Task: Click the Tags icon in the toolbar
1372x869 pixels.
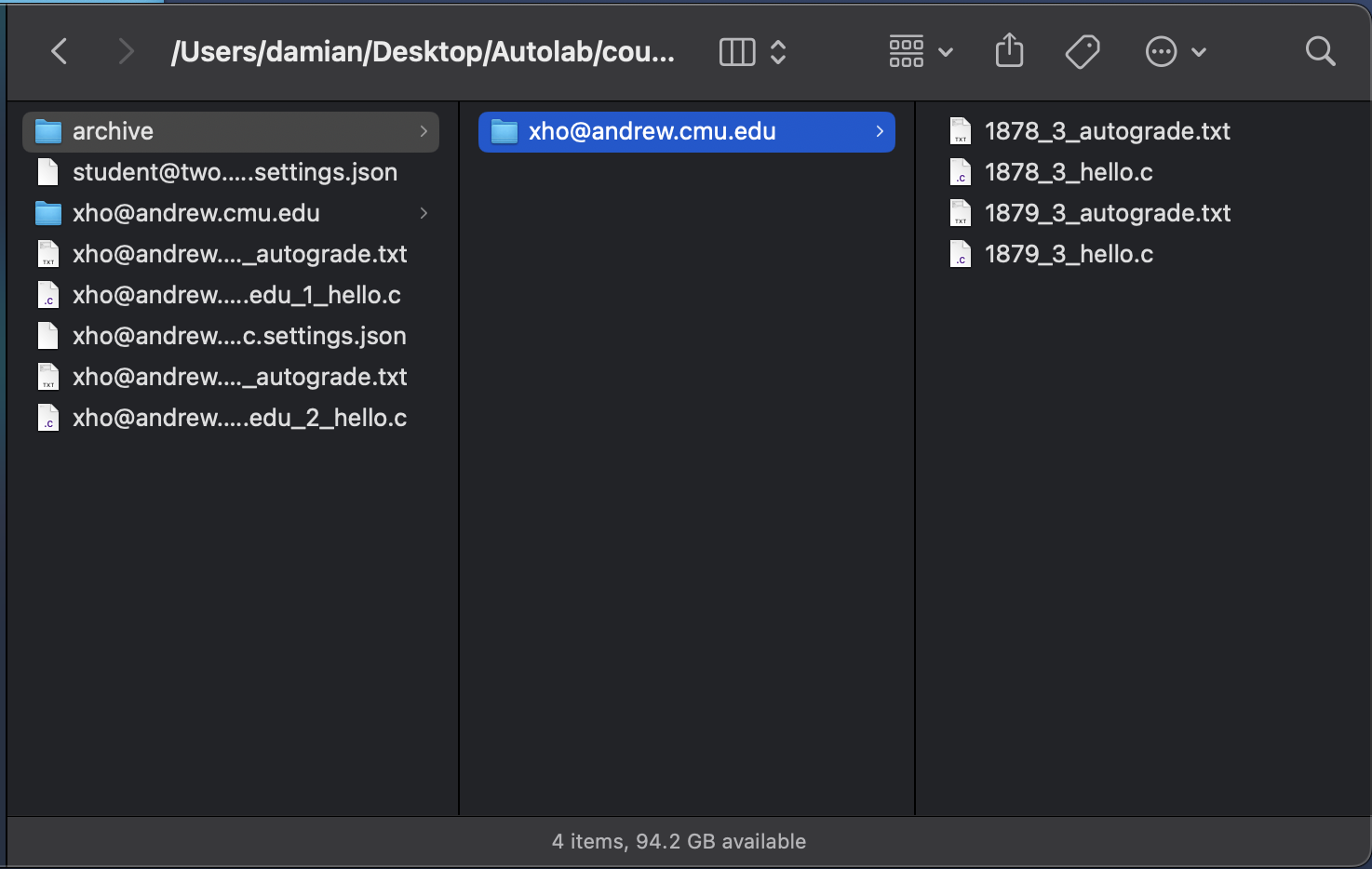Action: (1082, 51)
